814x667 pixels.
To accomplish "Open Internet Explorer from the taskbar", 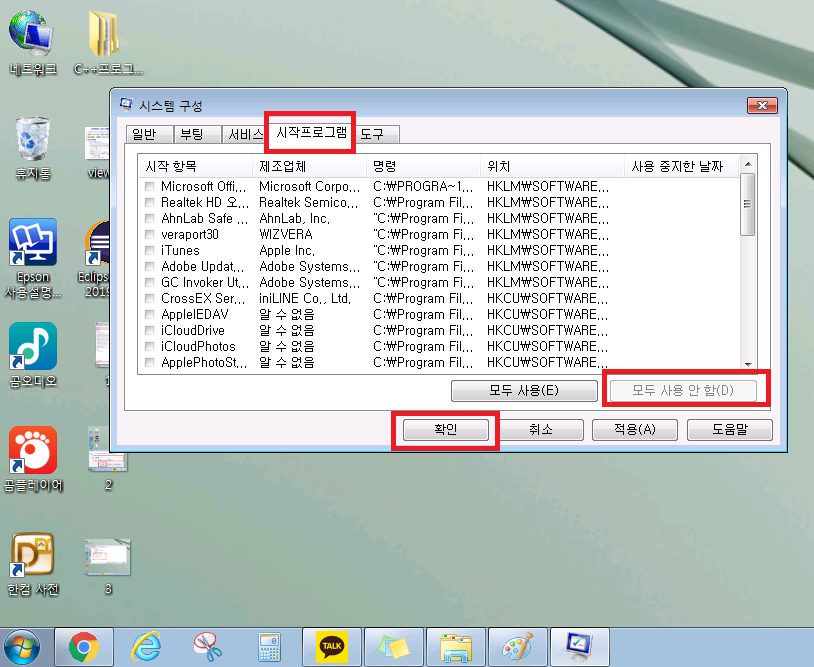I will [x=146, y=647].
